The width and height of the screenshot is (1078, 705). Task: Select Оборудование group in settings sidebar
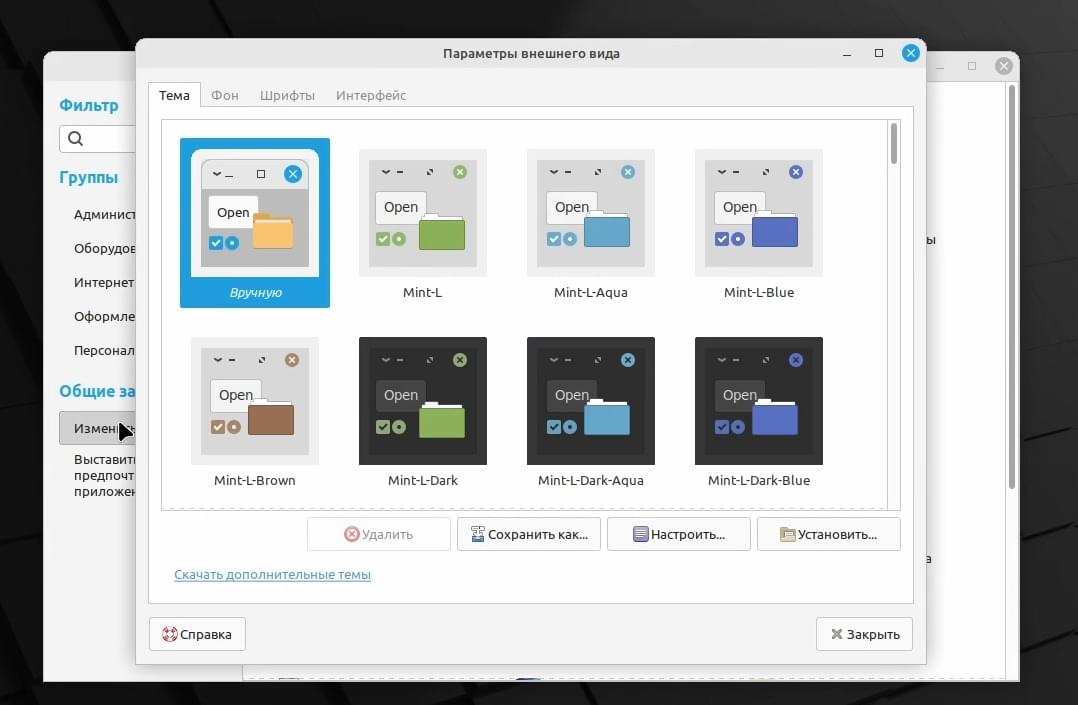(104, 248)
